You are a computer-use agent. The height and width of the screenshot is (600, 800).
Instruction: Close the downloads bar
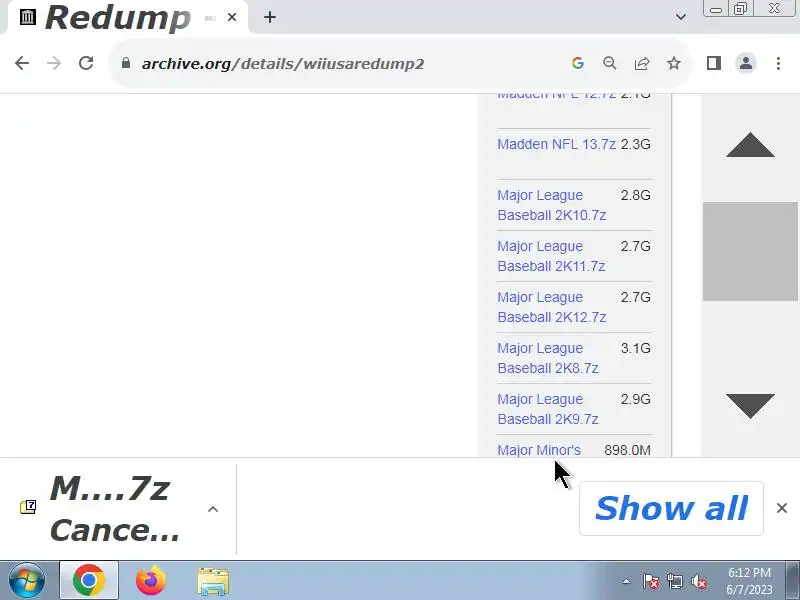pos(782,508)
